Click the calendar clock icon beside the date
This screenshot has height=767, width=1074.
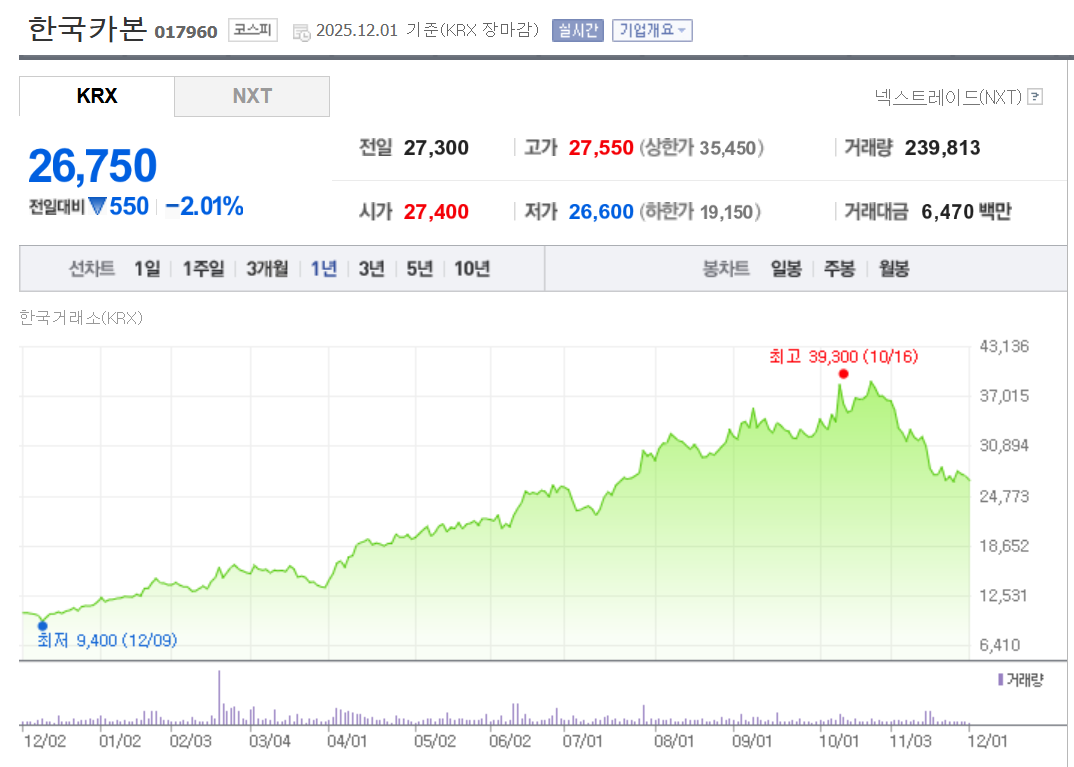[x=301, y=32]
